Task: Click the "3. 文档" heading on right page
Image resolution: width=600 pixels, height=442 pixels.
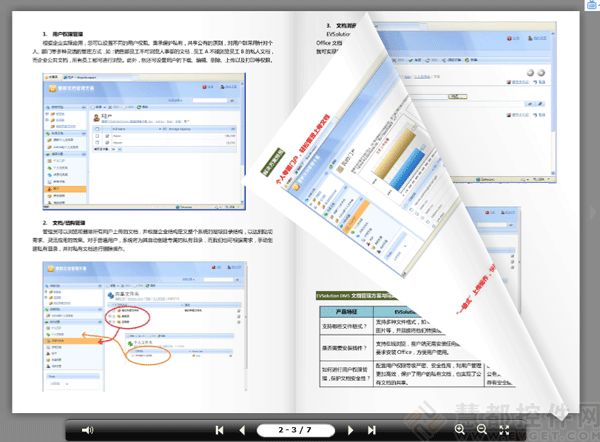Action: (x=340, y=26)
